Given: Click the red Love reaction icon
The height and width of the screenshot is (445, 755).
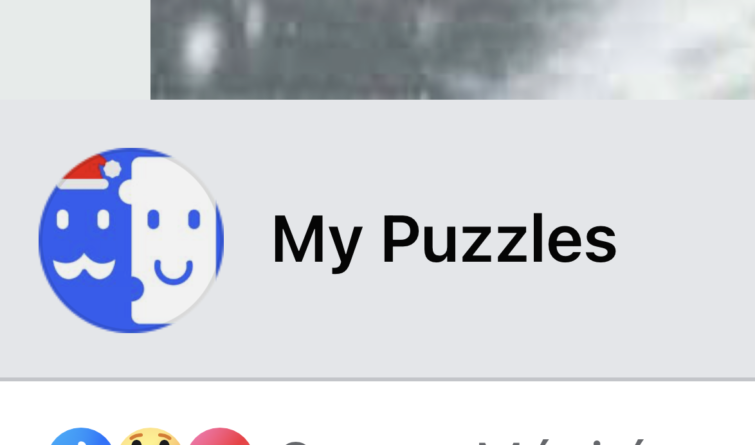Looking at the screenshot, I should [x=220, y=436].
